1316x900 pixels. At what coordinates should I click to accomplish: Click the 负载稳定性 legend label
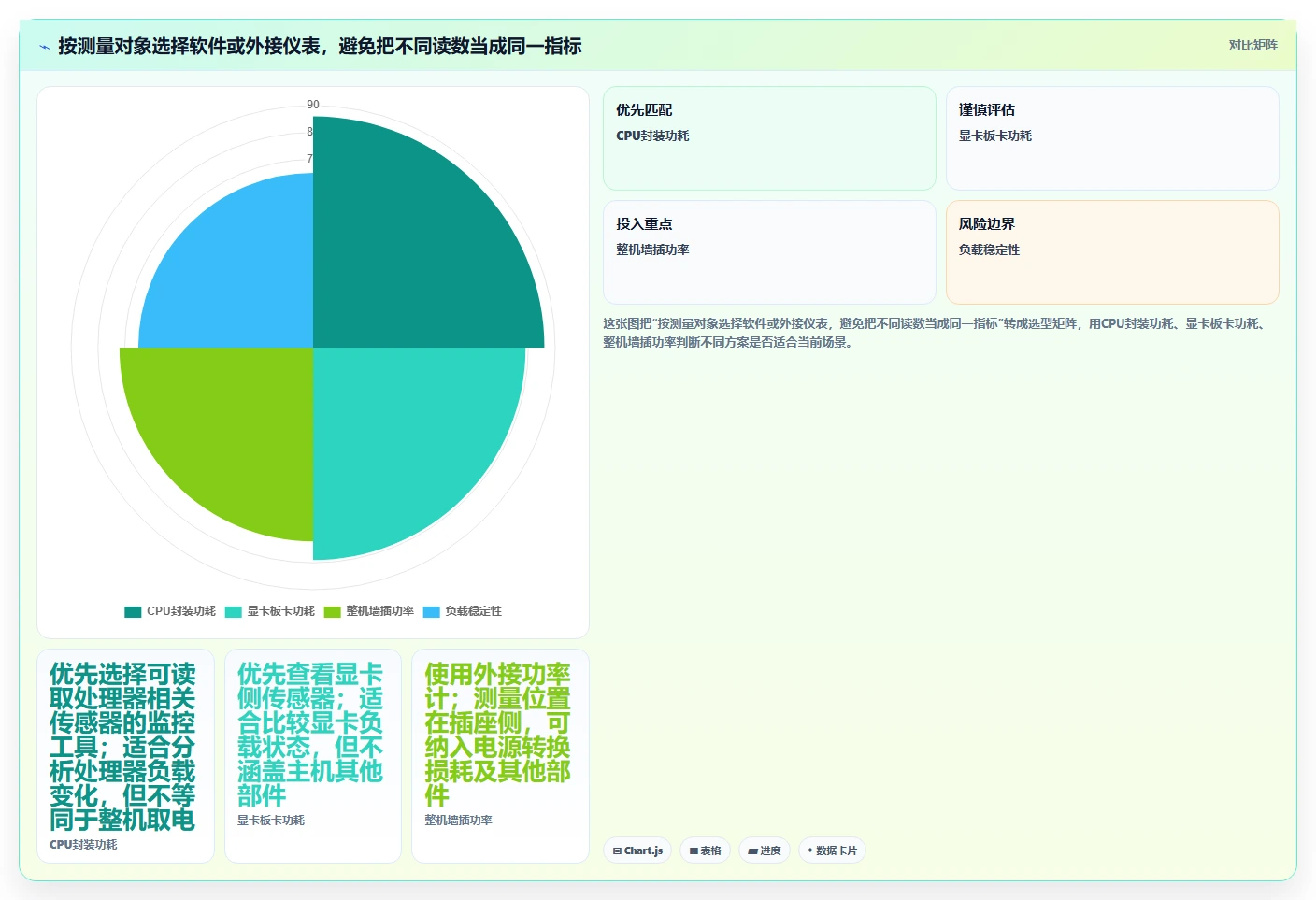(x=473, y=611)
